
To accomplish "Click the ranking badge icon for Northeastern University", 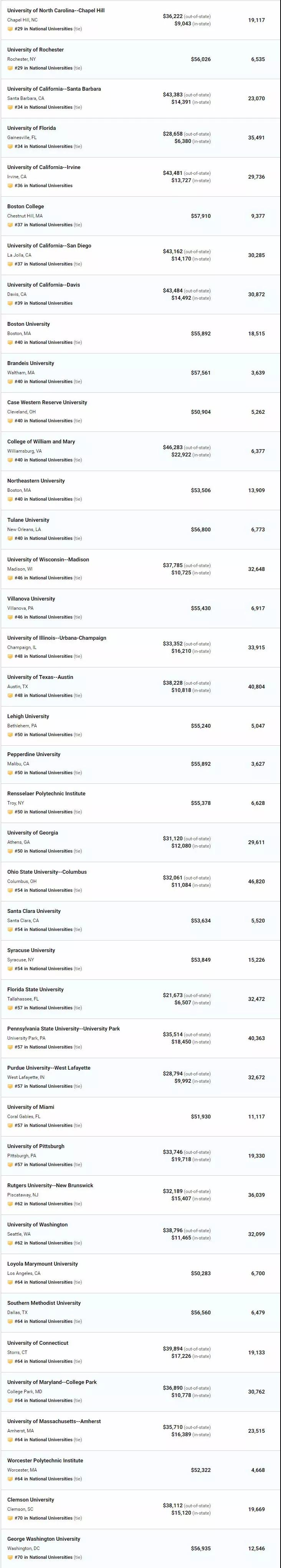I will [10, 499].
